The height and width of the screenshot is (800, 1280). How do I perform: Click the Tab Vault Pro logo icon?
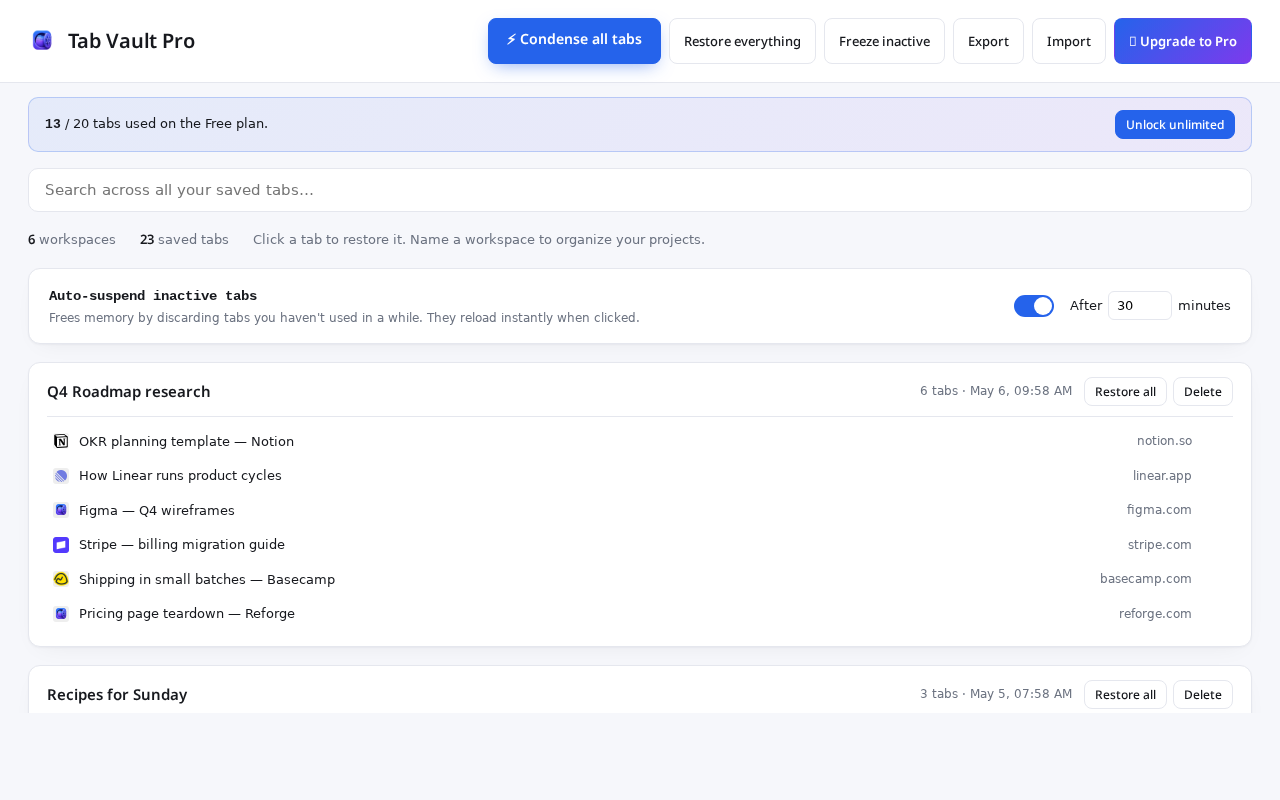pos(42,40)
